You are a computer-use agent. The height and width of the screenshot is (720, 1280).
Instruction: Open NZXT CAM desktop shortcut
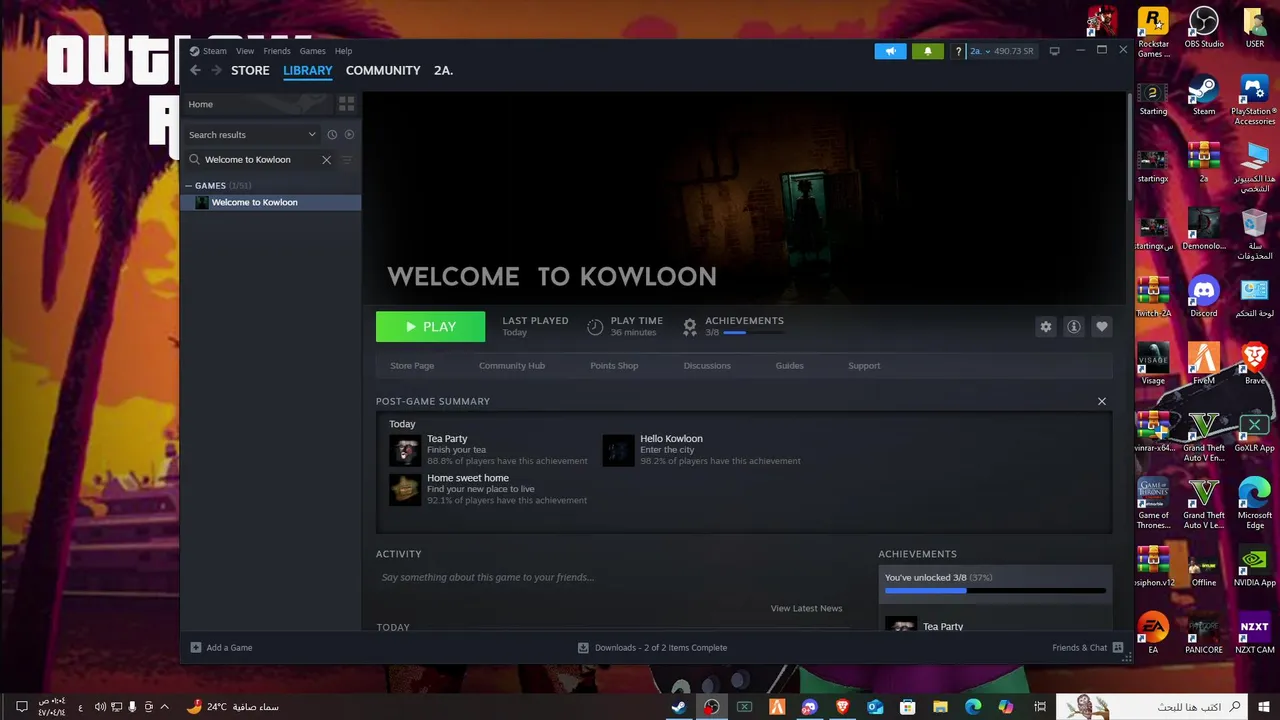[x=1254, y=633]
